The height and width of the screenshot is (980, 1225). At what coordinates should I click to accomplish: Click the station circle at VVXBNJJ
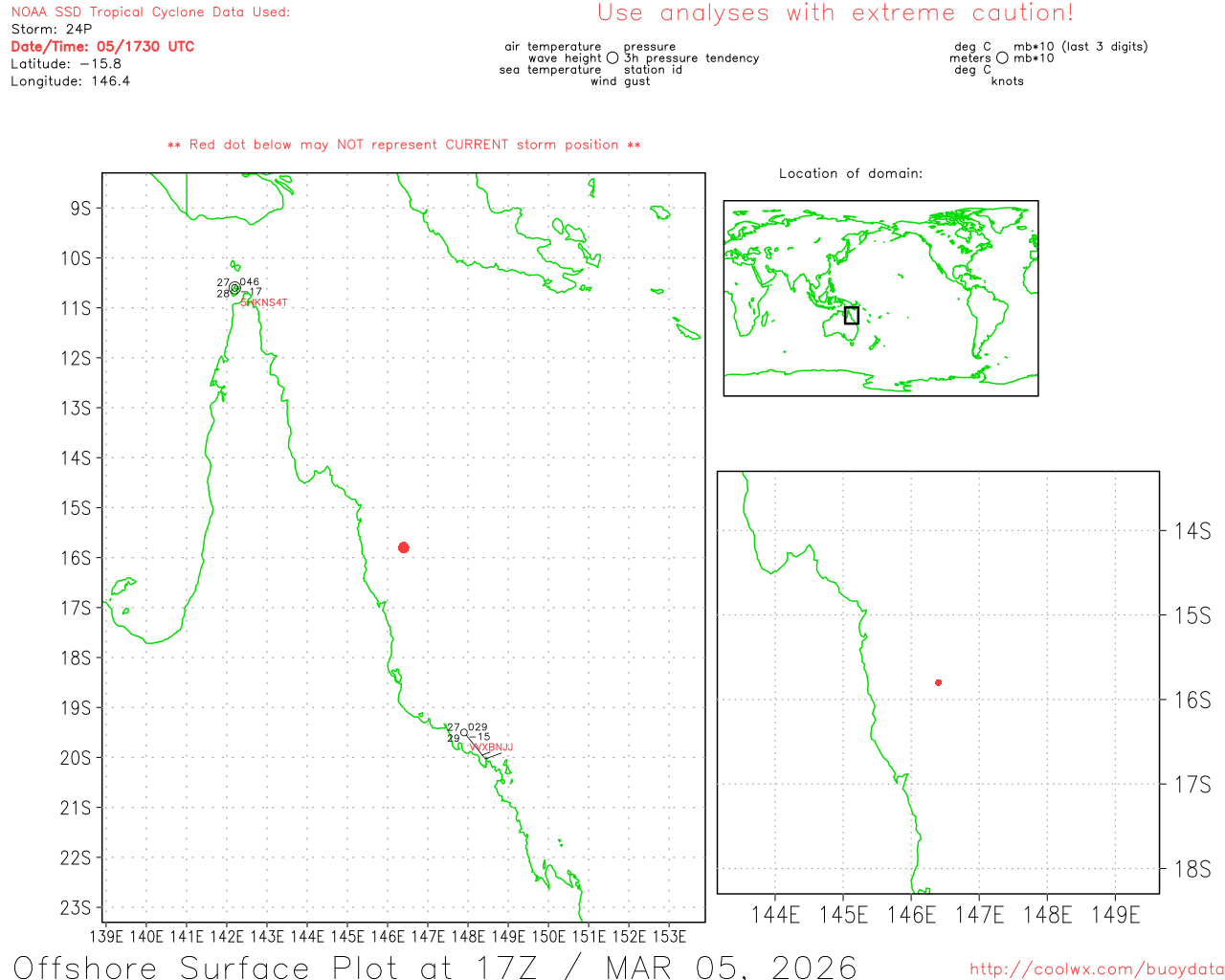click(465, 733)
